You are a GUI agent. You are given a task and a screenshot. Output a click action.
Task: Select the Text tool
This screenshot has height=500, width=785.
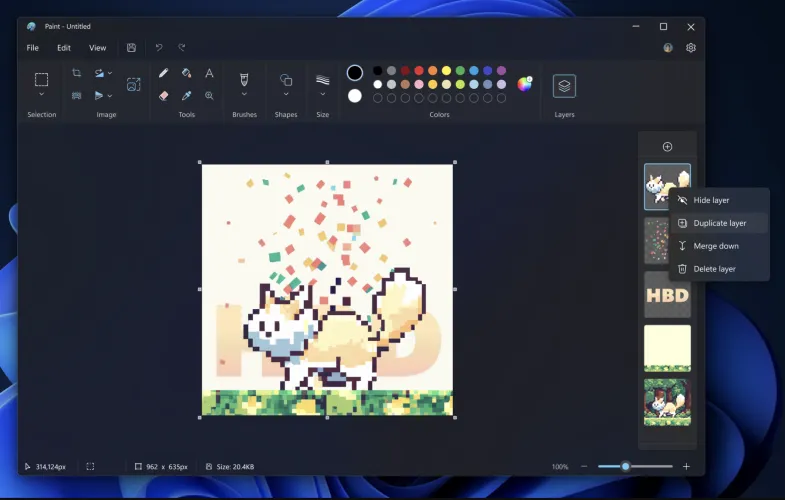pos(209,73)
